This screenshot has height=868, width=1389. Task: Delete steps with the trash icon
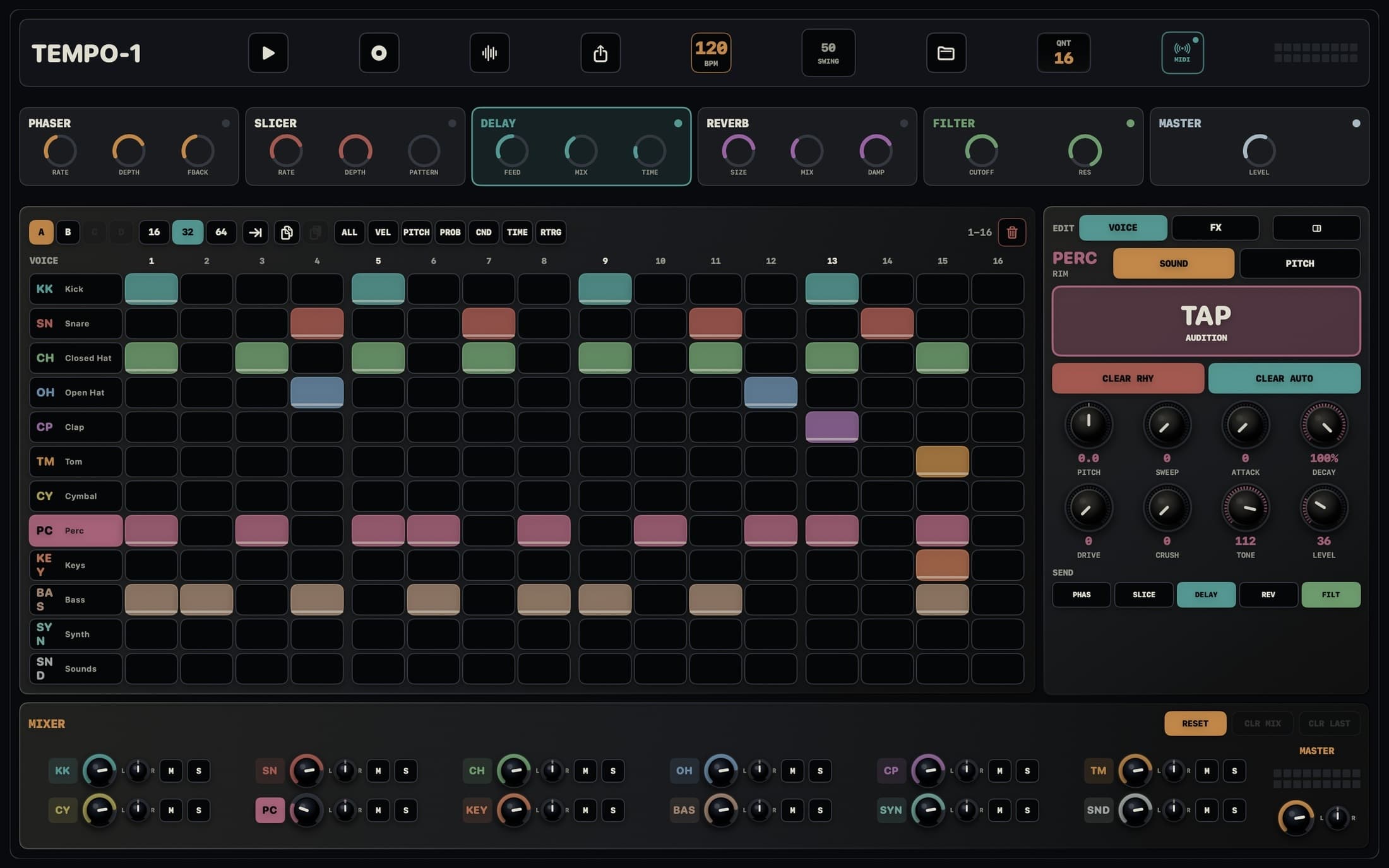coord(1011,232)
